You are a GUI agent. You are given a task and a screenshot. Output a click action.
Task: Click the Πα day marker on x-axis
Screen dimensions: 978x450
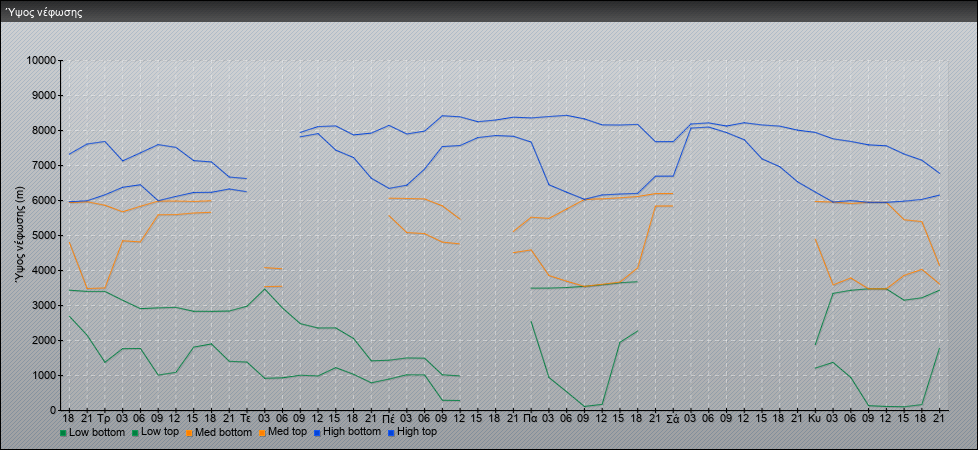(x=530, y=417)
